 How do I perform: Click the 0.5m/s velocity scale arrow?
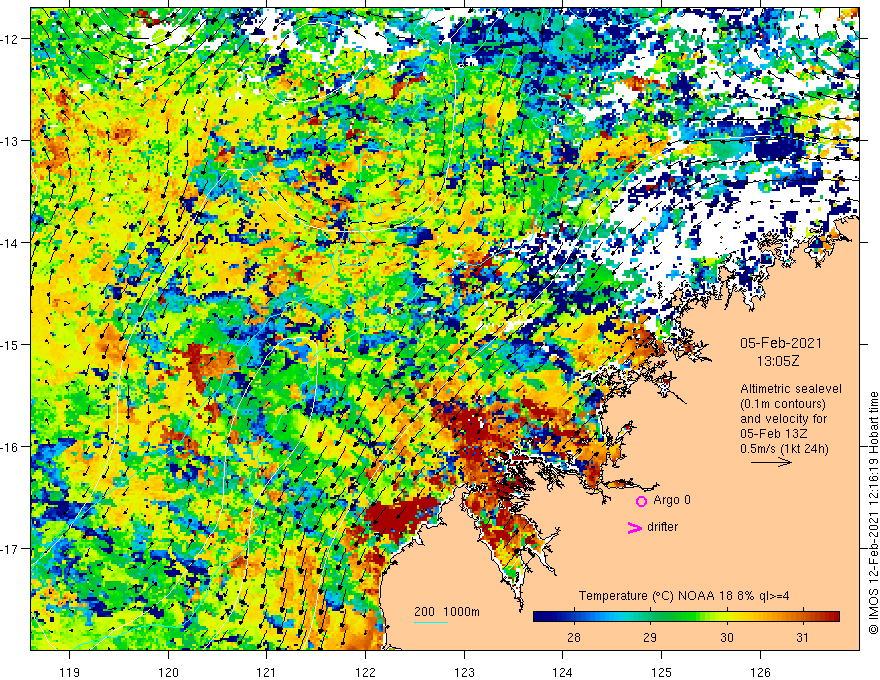pos(772,462)
